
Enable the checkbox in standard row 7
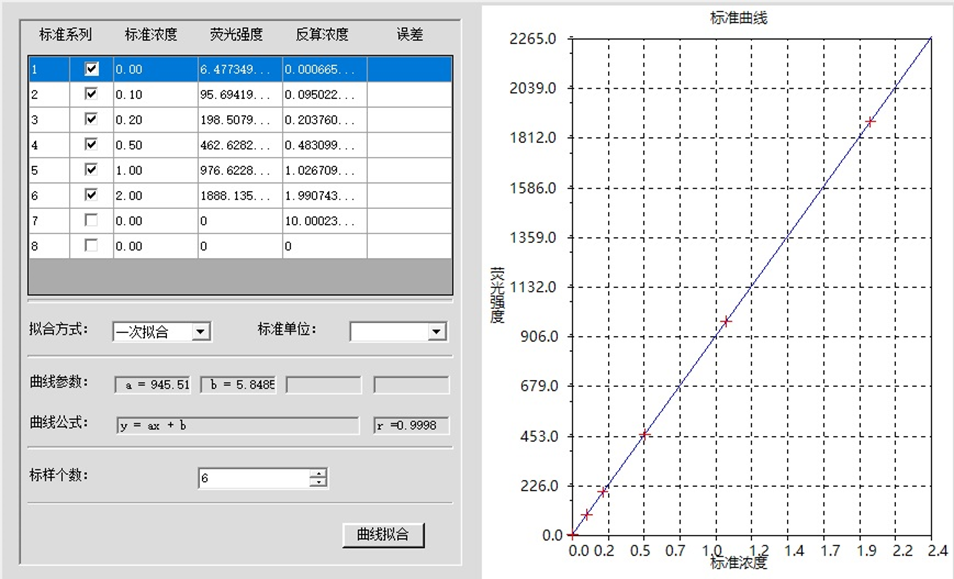(x=91, y=220)
